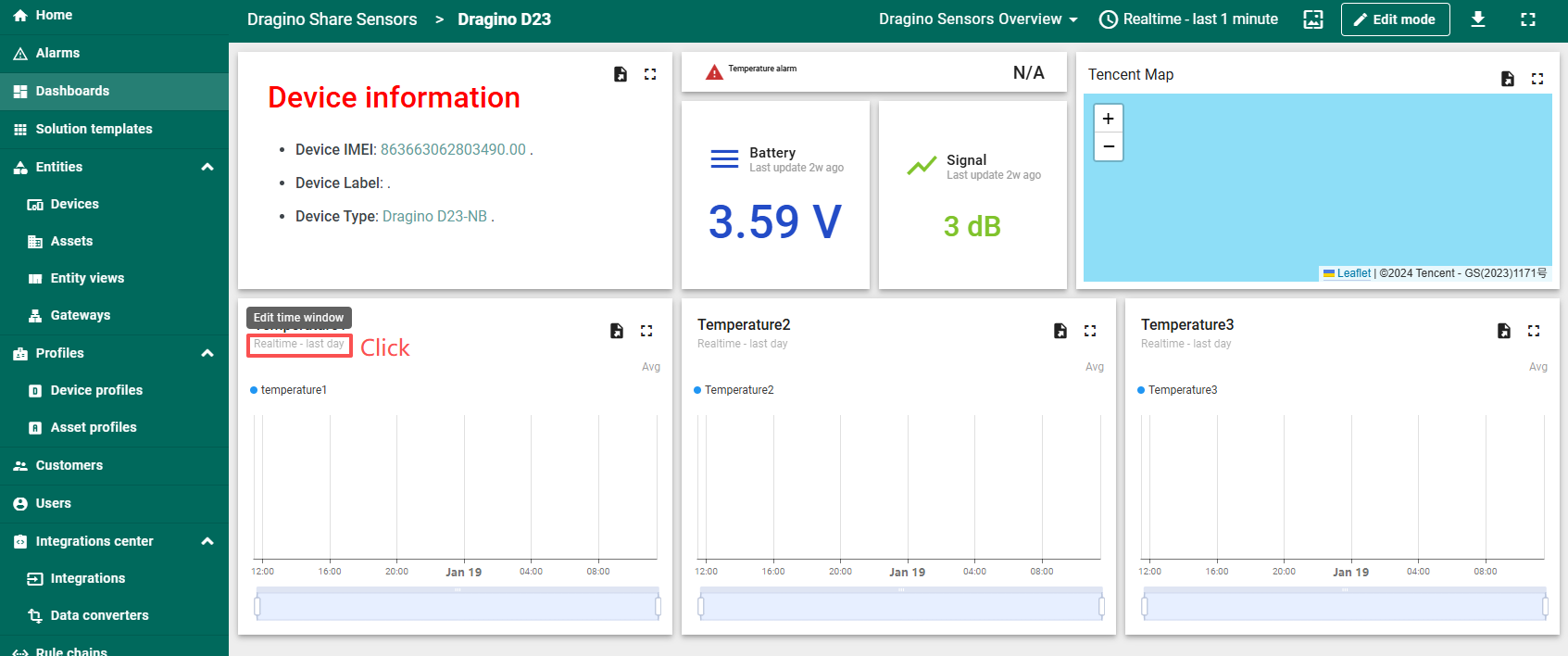Collapse the Entities sidebar section

click(x=207, y=167)
